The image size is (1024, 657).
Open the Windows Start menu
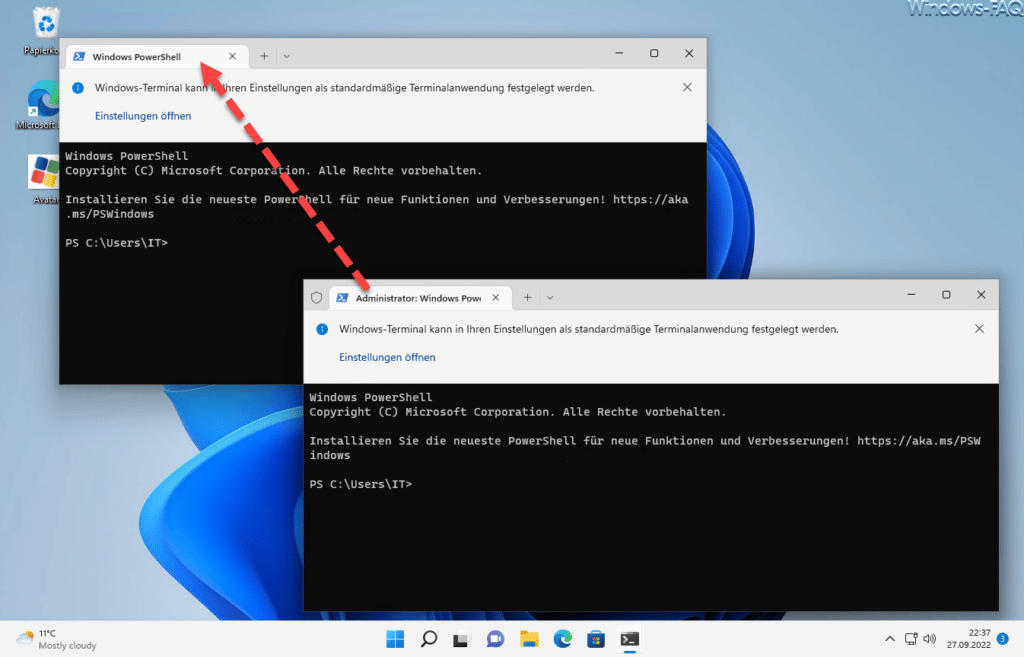coord(395,639)
